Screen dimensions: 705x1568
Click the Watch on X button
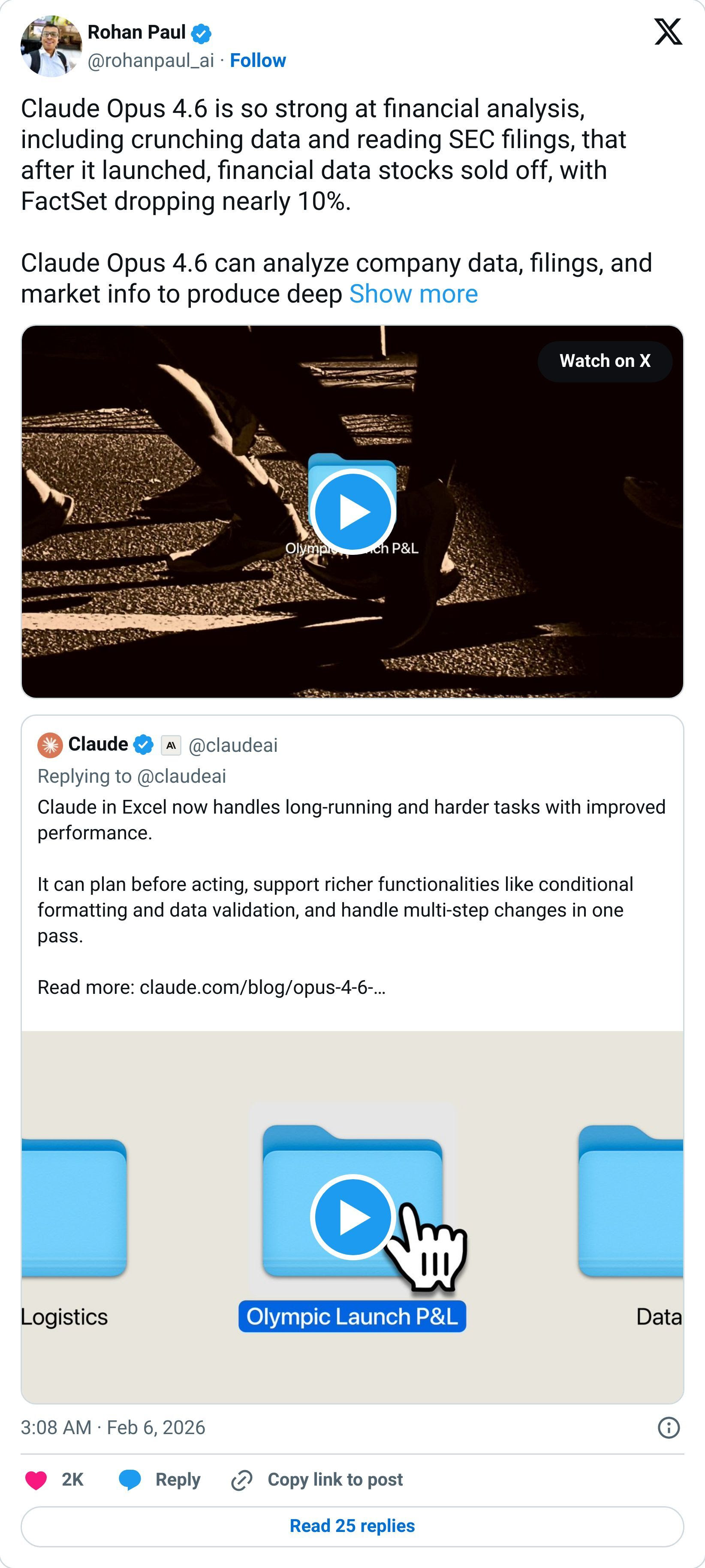point(605,361)
